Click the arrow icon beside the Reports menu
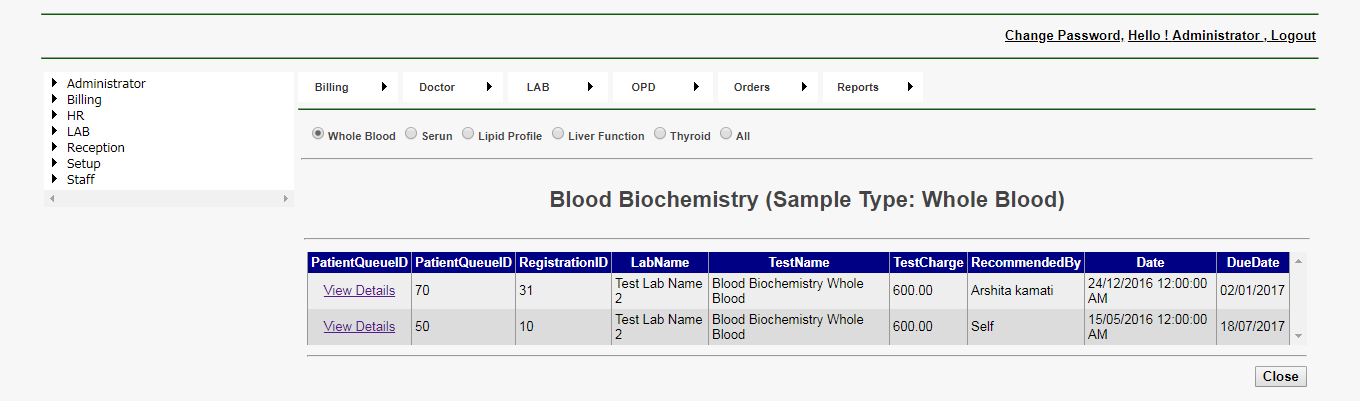The height and width of the screenshot is (401, 1360). (x=910, y=87)
